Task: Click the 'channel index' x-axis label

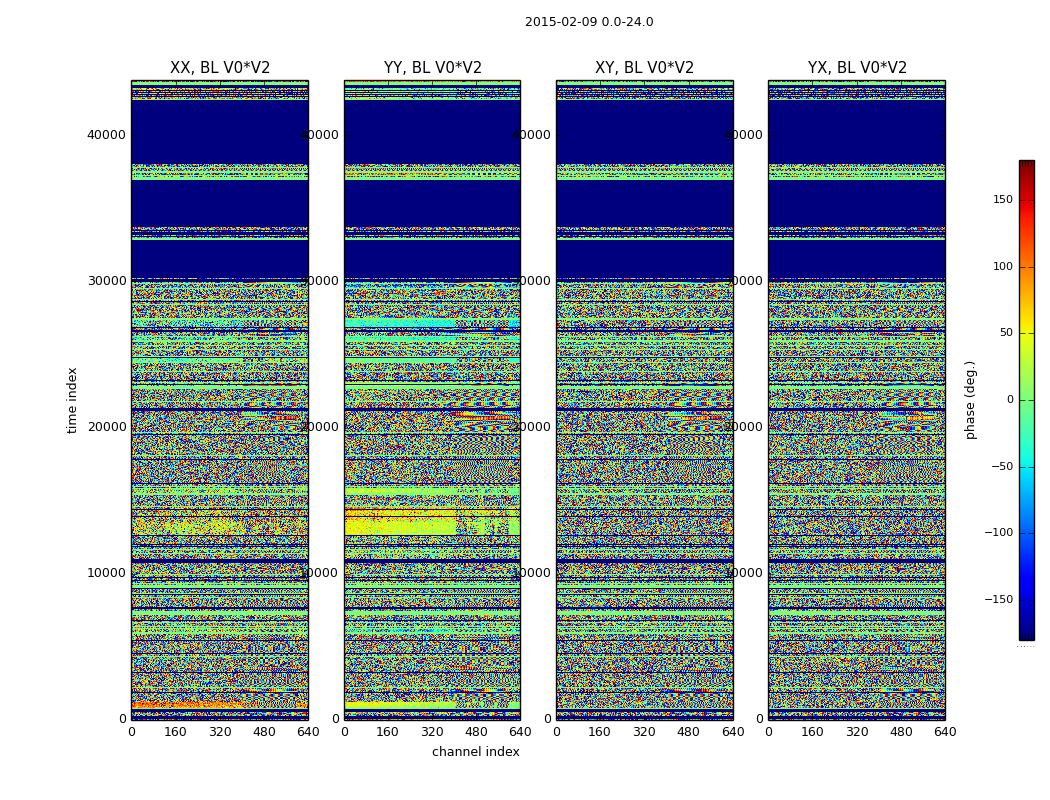Action: 475,752
